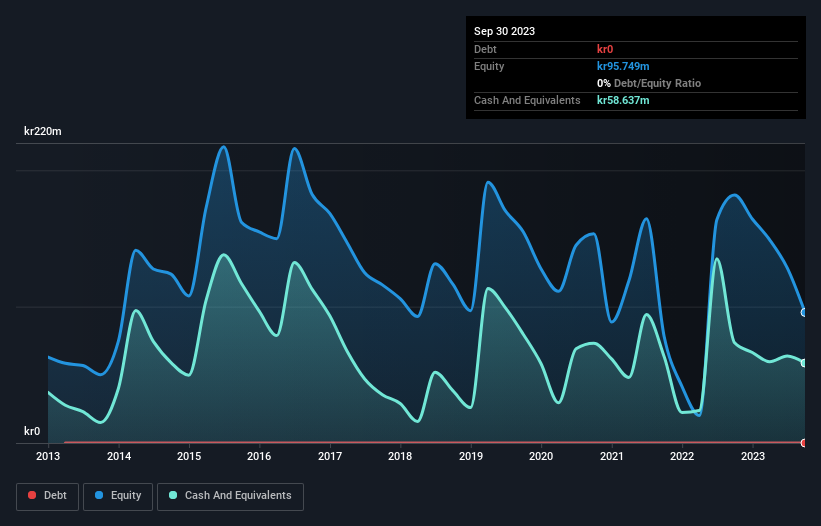The height and width of the screenshot is (526, 821).
Task: Select the Cash endpoint marker for Sep 2023
Action: (x=804, y=363)
